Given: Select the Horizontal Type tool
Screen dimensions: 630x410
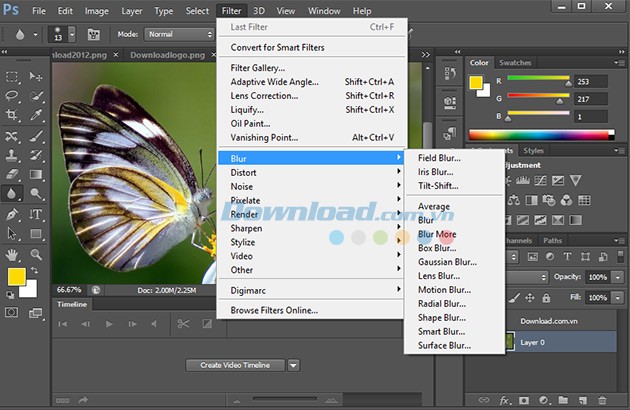Looking at the screenshot, I should tap(37, 214).
